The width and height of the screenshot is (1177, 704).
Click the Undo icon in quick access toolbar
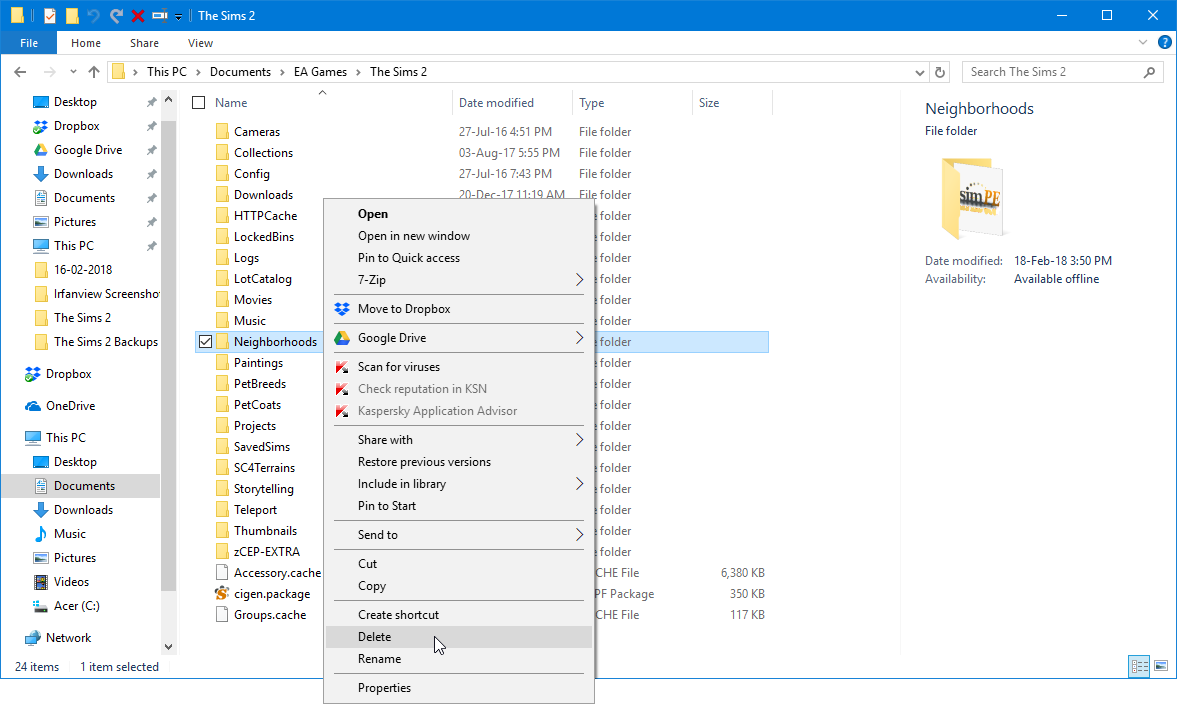point(93,15)
